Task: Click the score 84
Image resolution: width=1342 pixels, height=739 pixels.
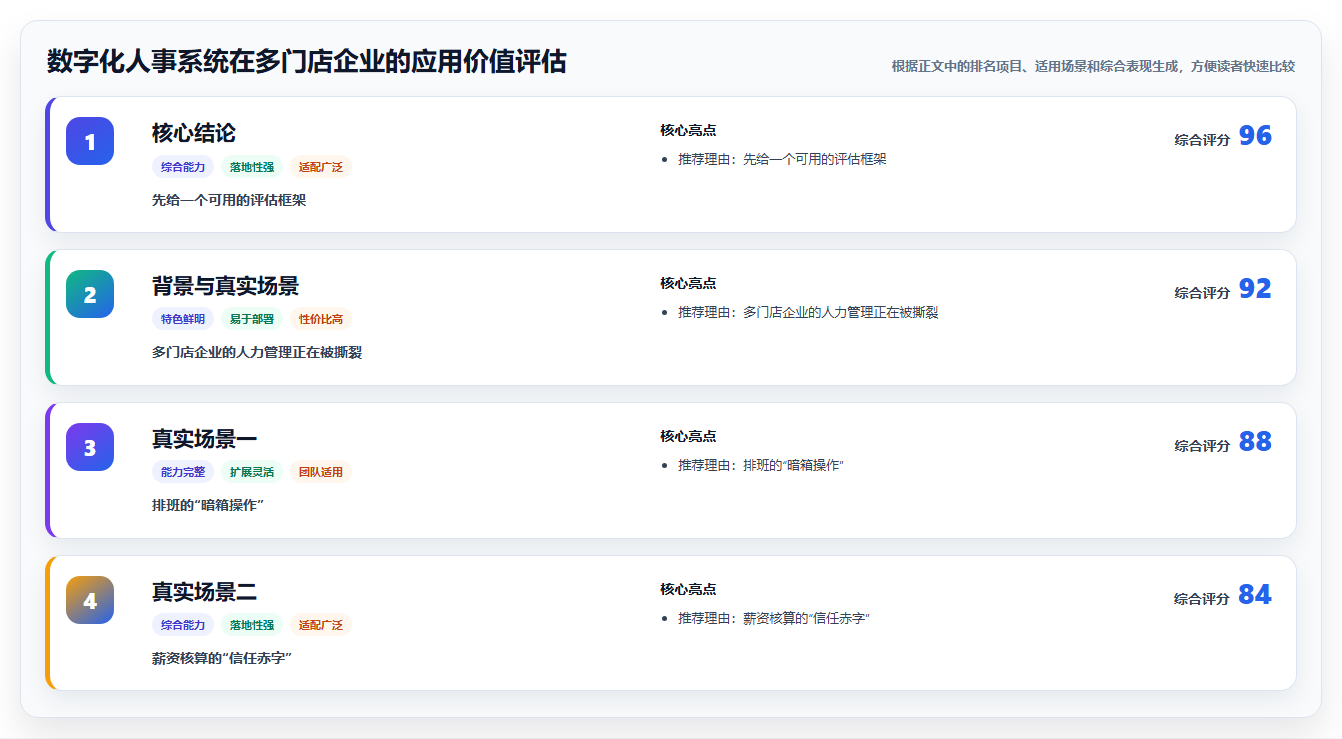Action: point(1255,595)
